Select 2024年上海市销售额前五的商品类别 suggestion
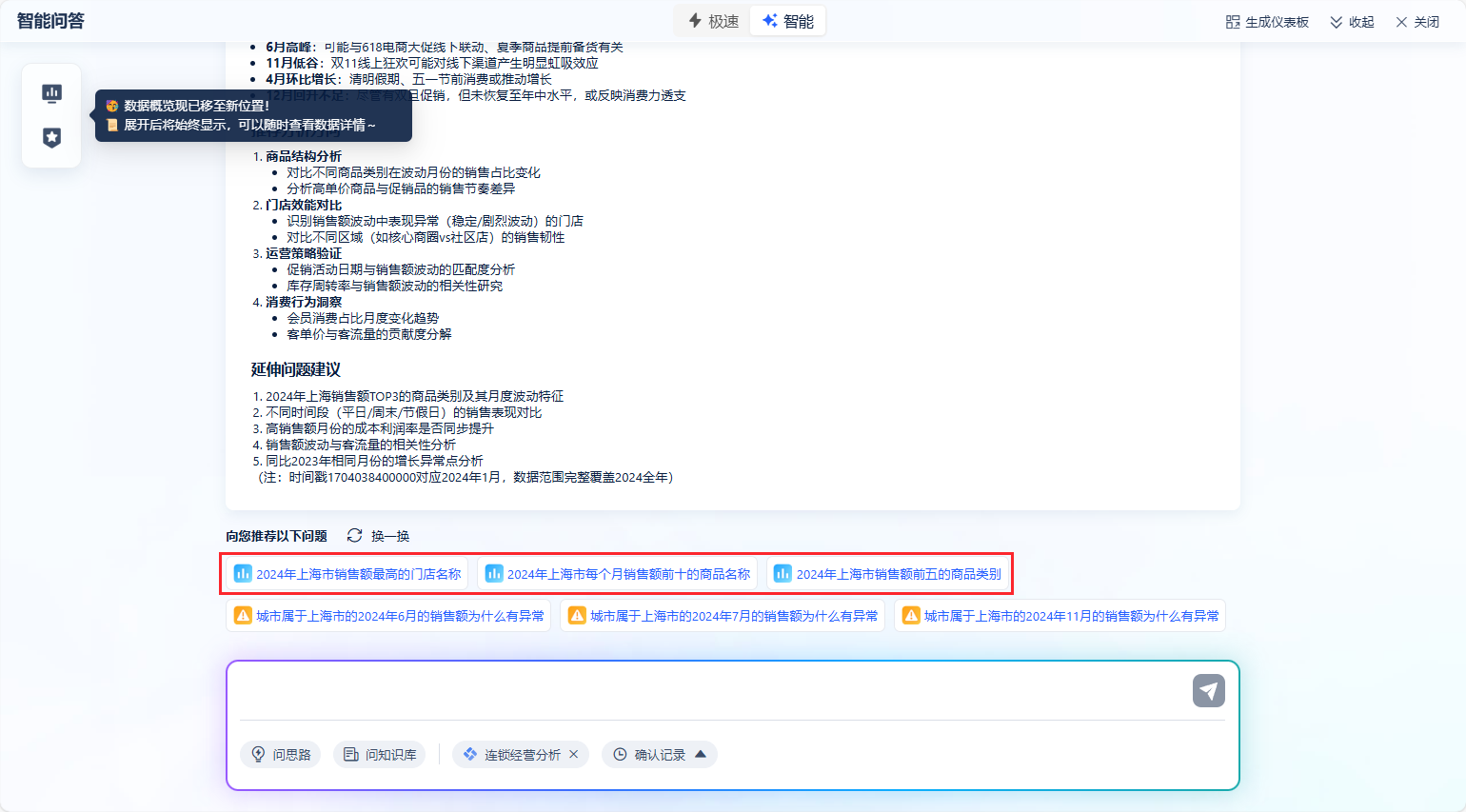Screen dimensions: 1466x812 pyautogui.click(x=888, y=574)
